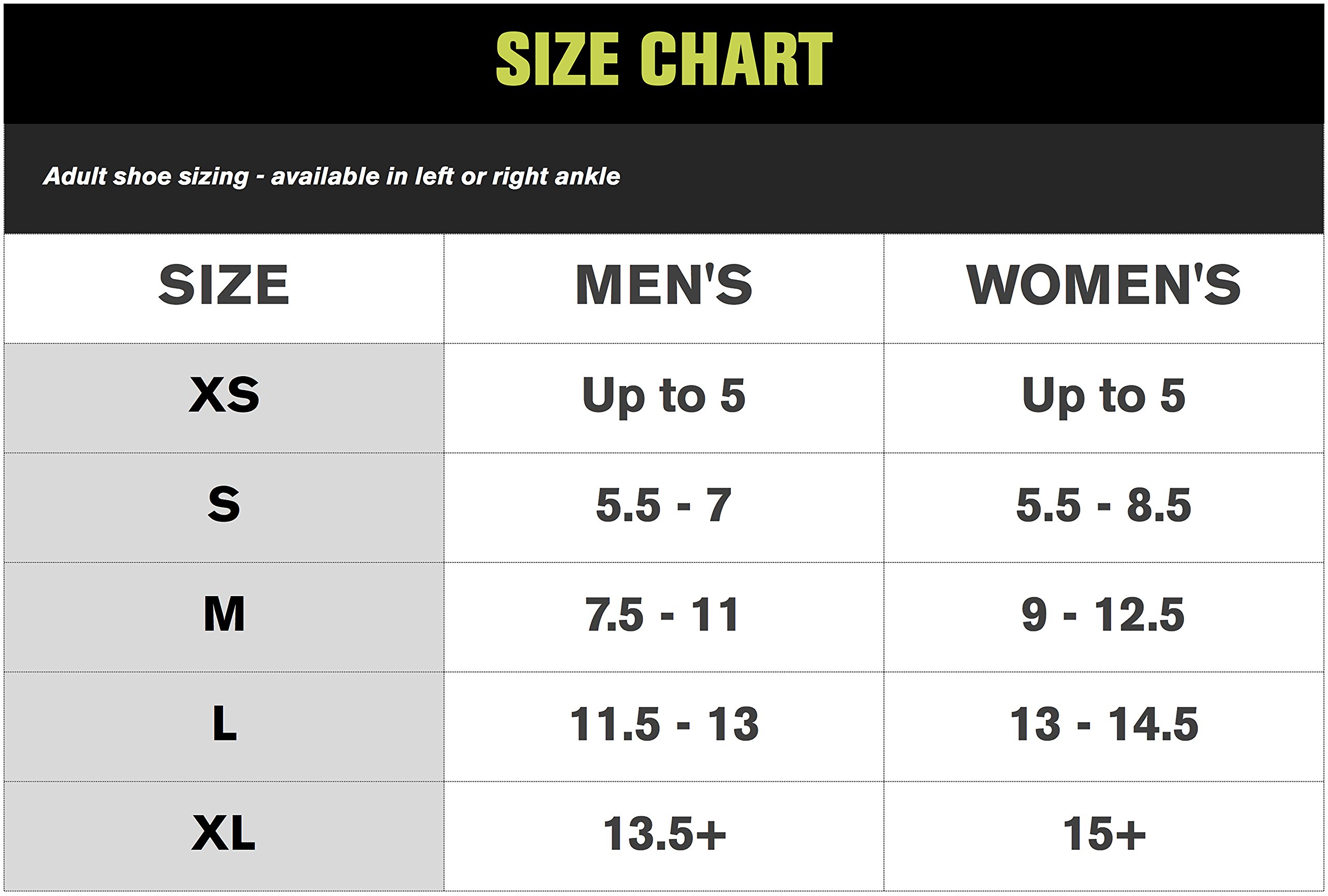The height and width of the screenshot is (896, 1328).
Task: Select the women's 5.5 - 8.5 cell
Action: (x=1103, y=505)
